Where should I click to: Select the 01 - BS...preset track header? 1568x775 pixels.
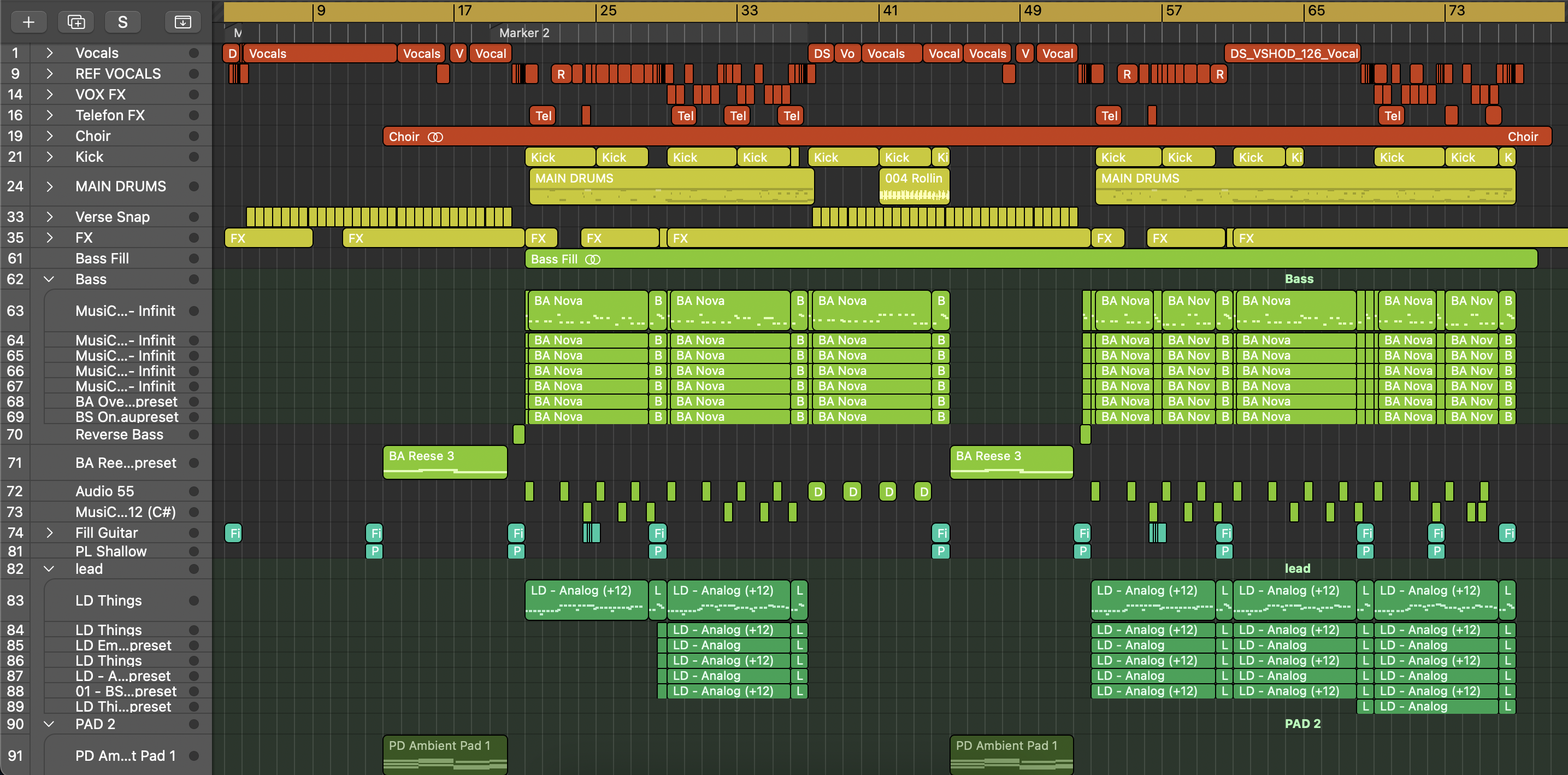pyautogui.click(x=106, y=691)
